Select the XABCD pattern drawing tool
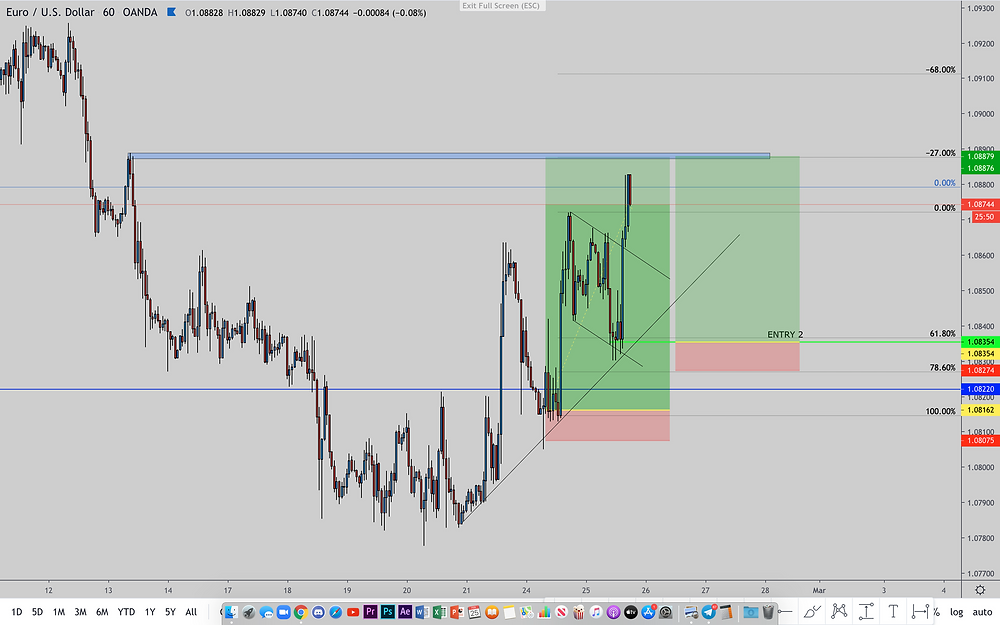 click(x=839, y=612)
